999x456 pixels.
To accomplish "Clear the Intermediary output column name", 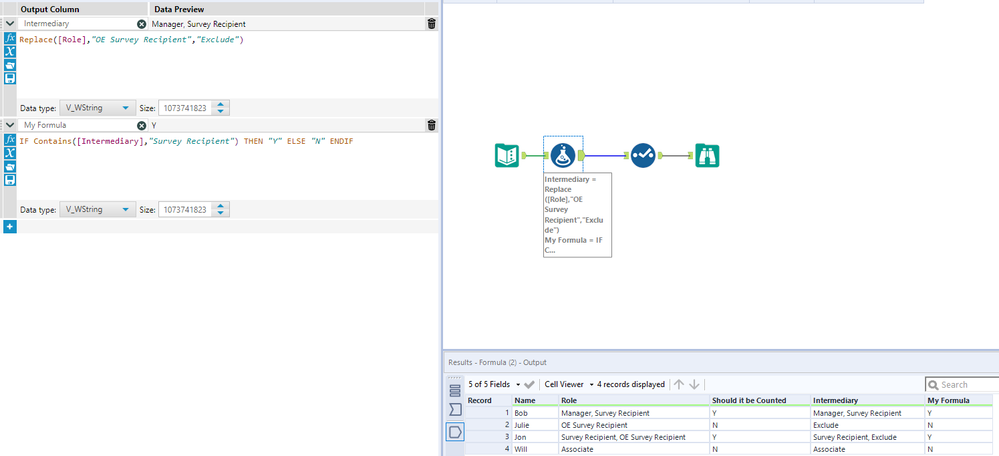I will click(x=141, y=23).
